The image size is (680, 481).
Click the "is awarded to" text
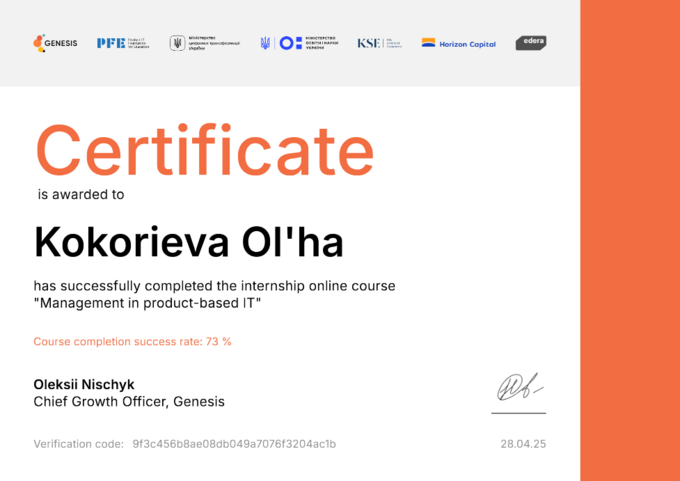point(81,195)
